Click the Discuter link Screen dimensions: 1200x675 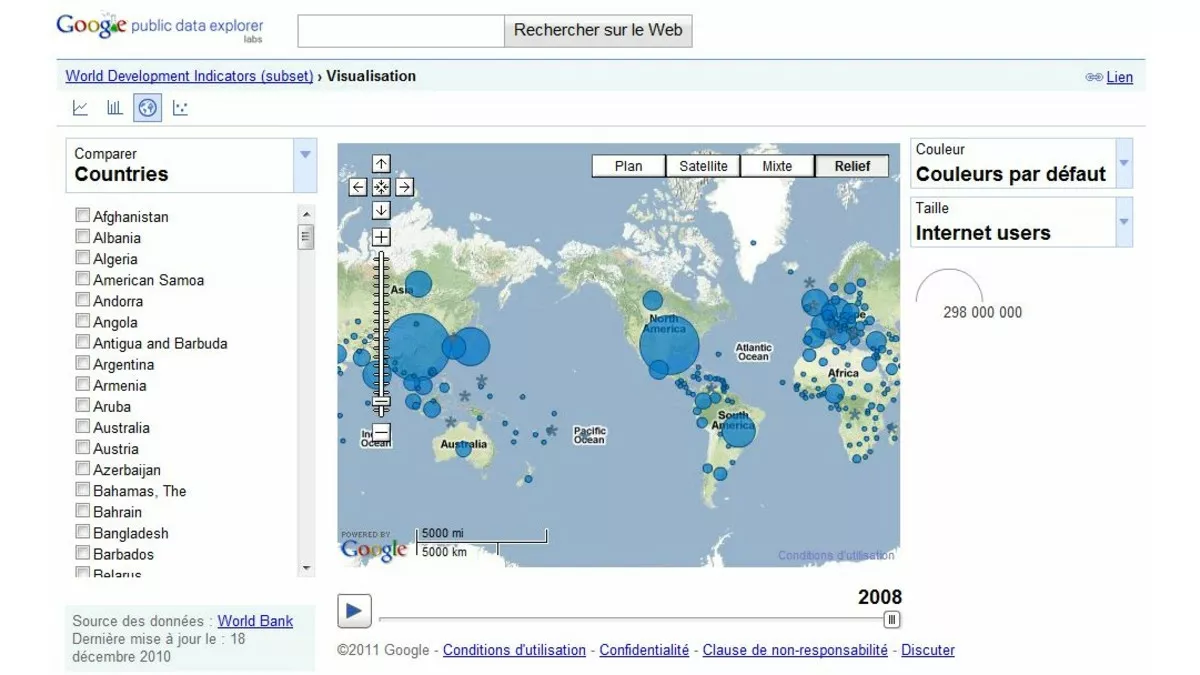[x=928, y=650]
